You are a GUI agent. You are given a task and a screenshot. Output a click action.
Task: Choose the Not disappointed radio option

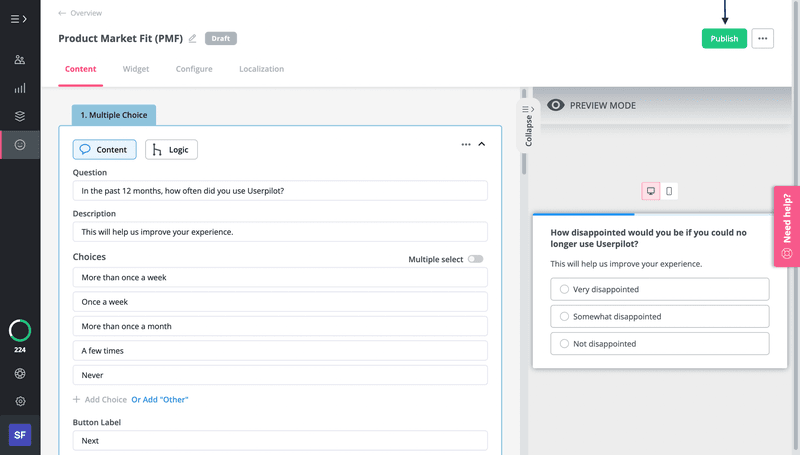[565, 343]
